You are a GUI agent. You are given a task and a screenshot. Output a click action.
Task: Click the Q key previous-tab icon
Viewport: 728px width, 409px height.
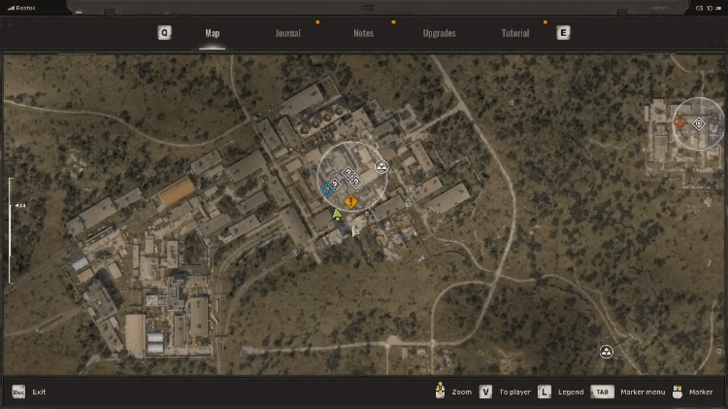[x=164, y=33]
